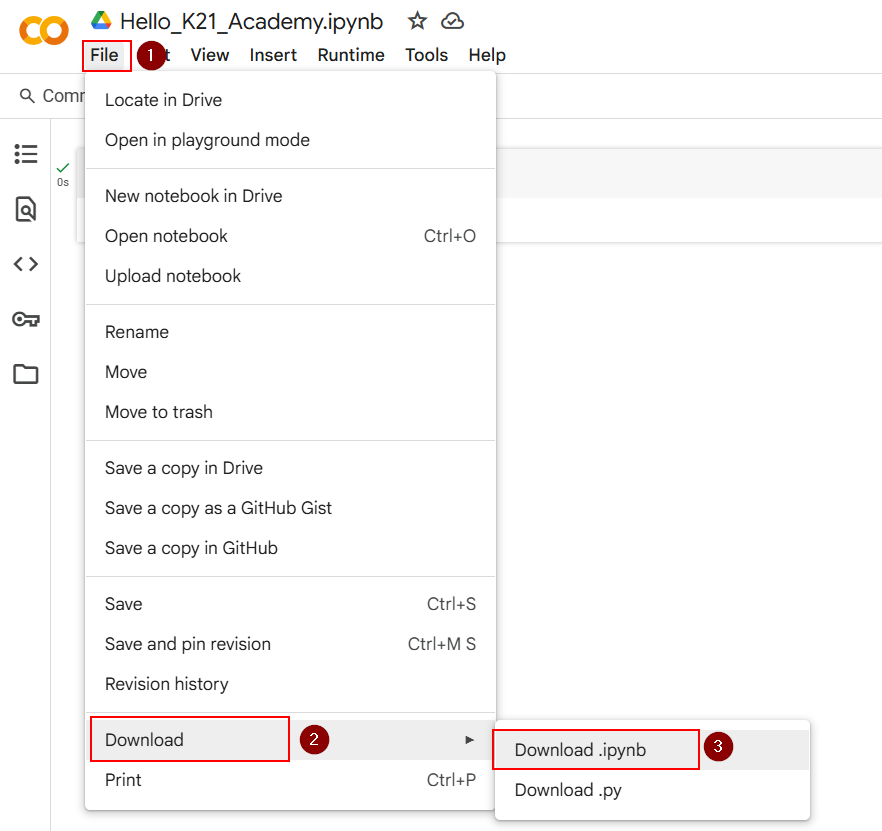Viewport: 882px width, 831px height.
Task: Open the find and replace sidebar icon
Action: coord(26,209)
